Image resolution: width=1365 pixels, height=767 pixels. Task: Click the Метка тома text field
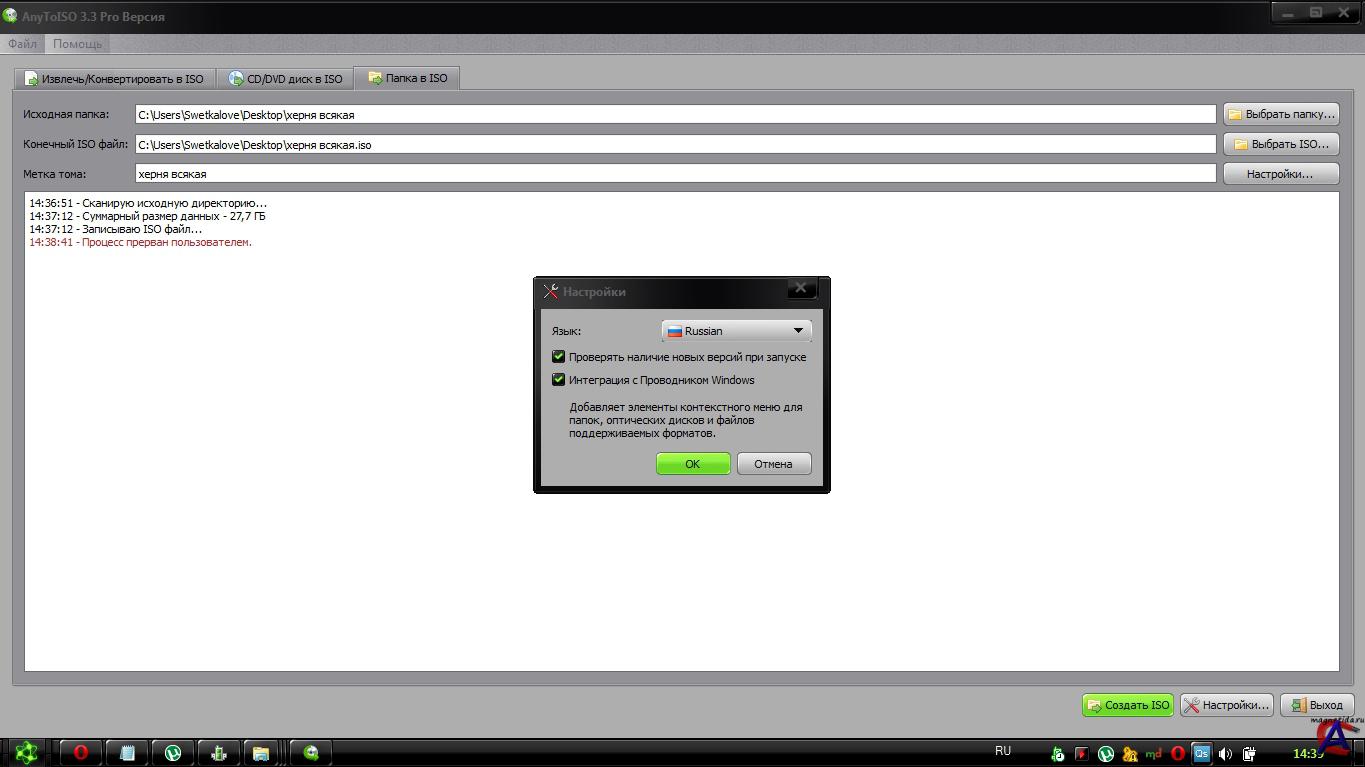click(x=675, y=174)
